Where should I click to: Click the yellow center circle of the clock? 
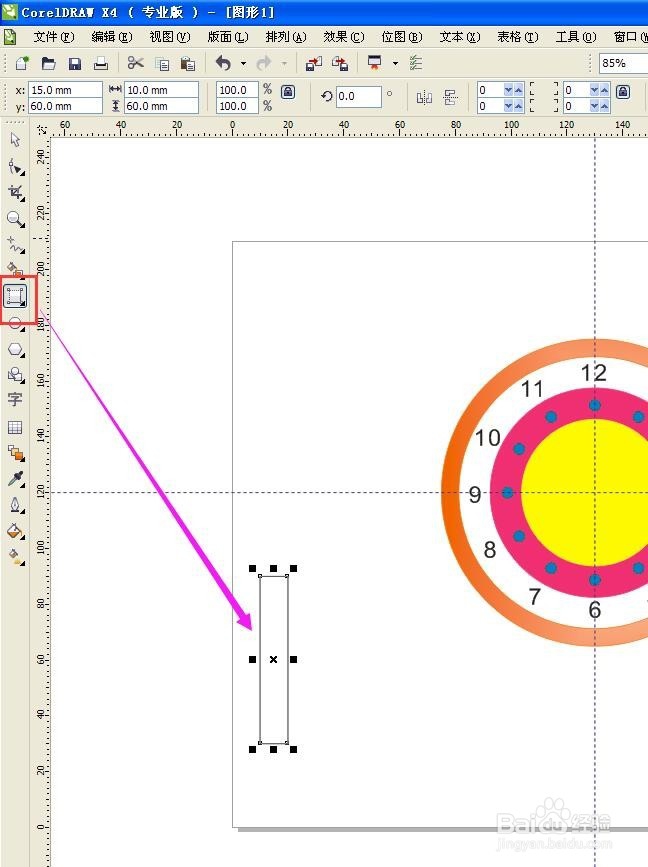click(x=584, y=492)
